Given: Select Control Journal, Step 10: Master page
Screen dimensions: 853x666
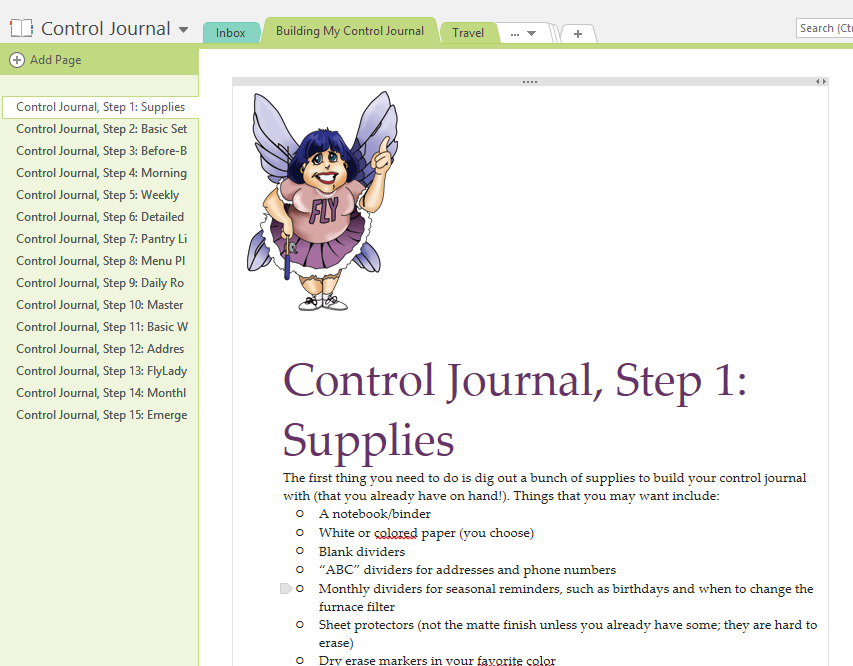Looking at the screenshot, I should click(x=99, y=304).
